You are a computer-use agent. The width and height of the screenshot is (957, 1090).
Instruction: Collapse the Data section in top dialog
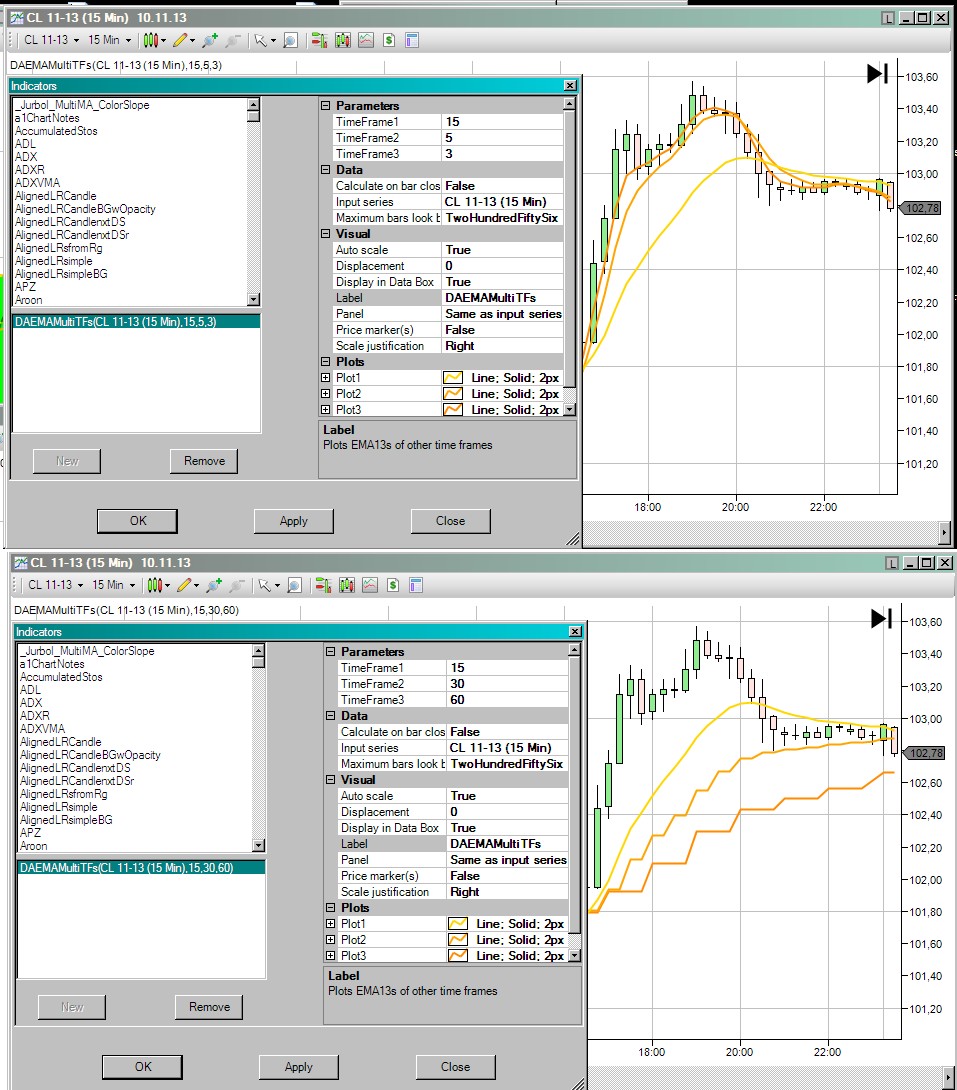(325, 170)
